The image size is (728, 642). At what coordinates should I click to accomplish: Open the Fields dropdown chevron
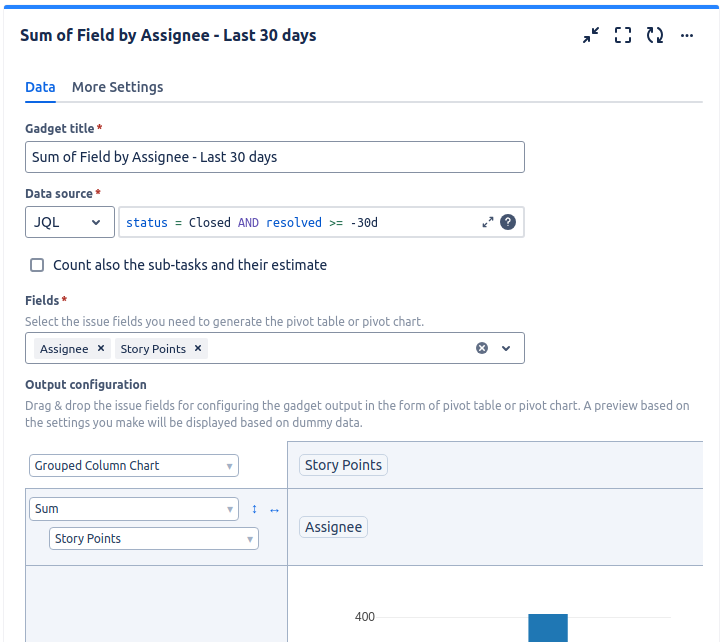[x=506, y=348]
